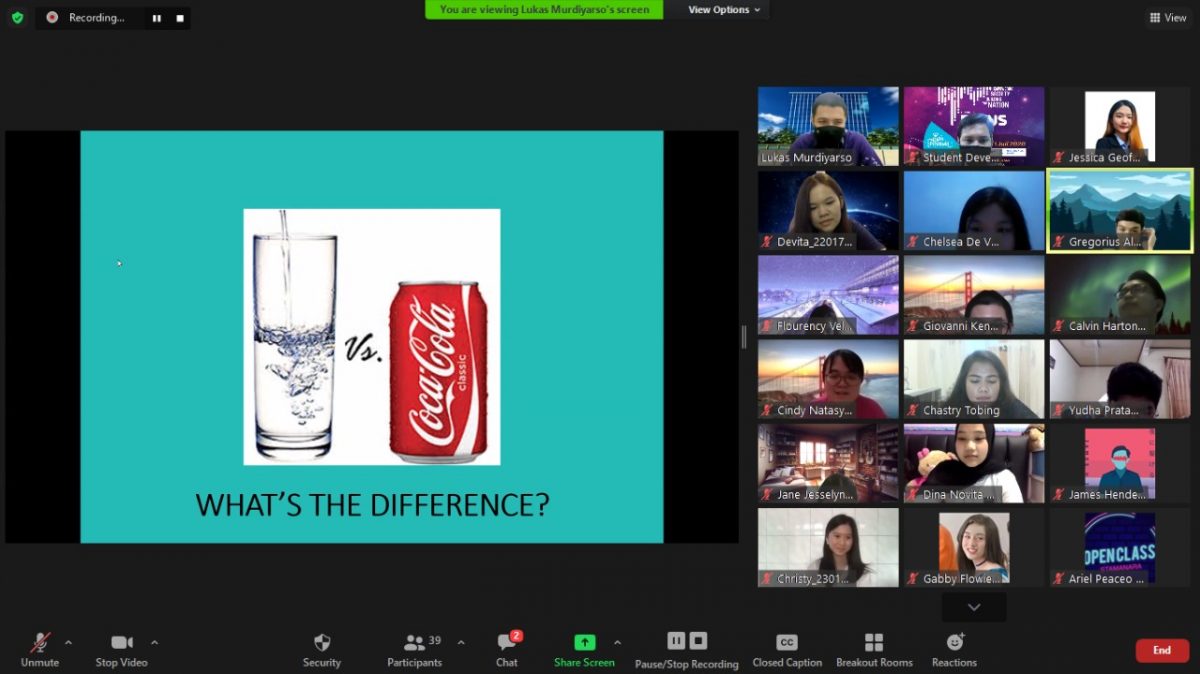Click the green encryption shield icon
The width and height of the screenshot is (1200, 674).
pyautogui.click(x=17, y=17)
